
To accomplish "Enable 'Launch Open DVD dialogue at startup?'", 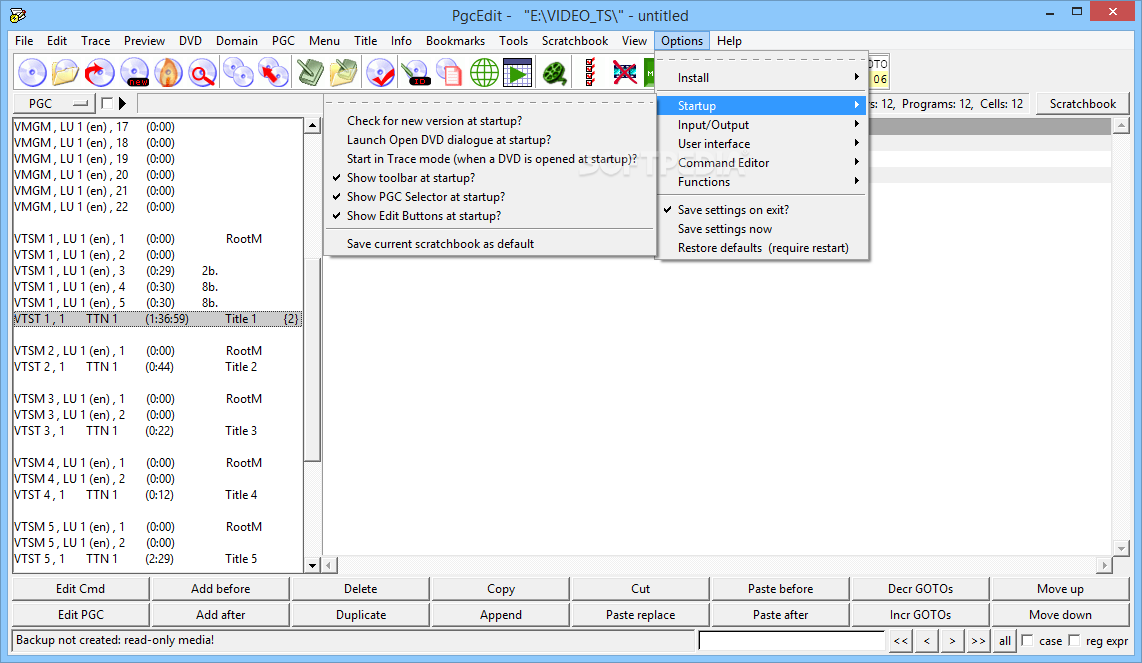I will point(449,140).
